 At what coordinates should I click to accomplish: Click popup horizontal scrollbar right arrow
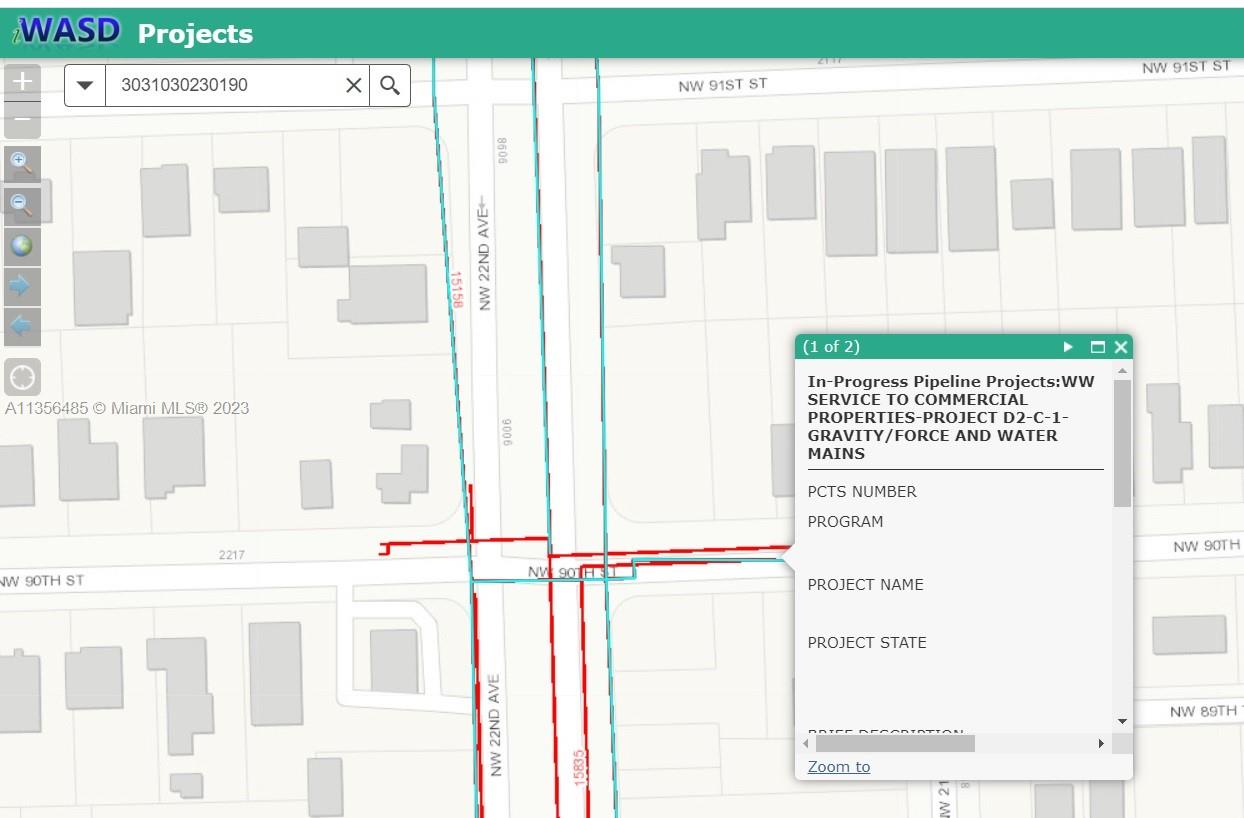(x=1101, y=744)
